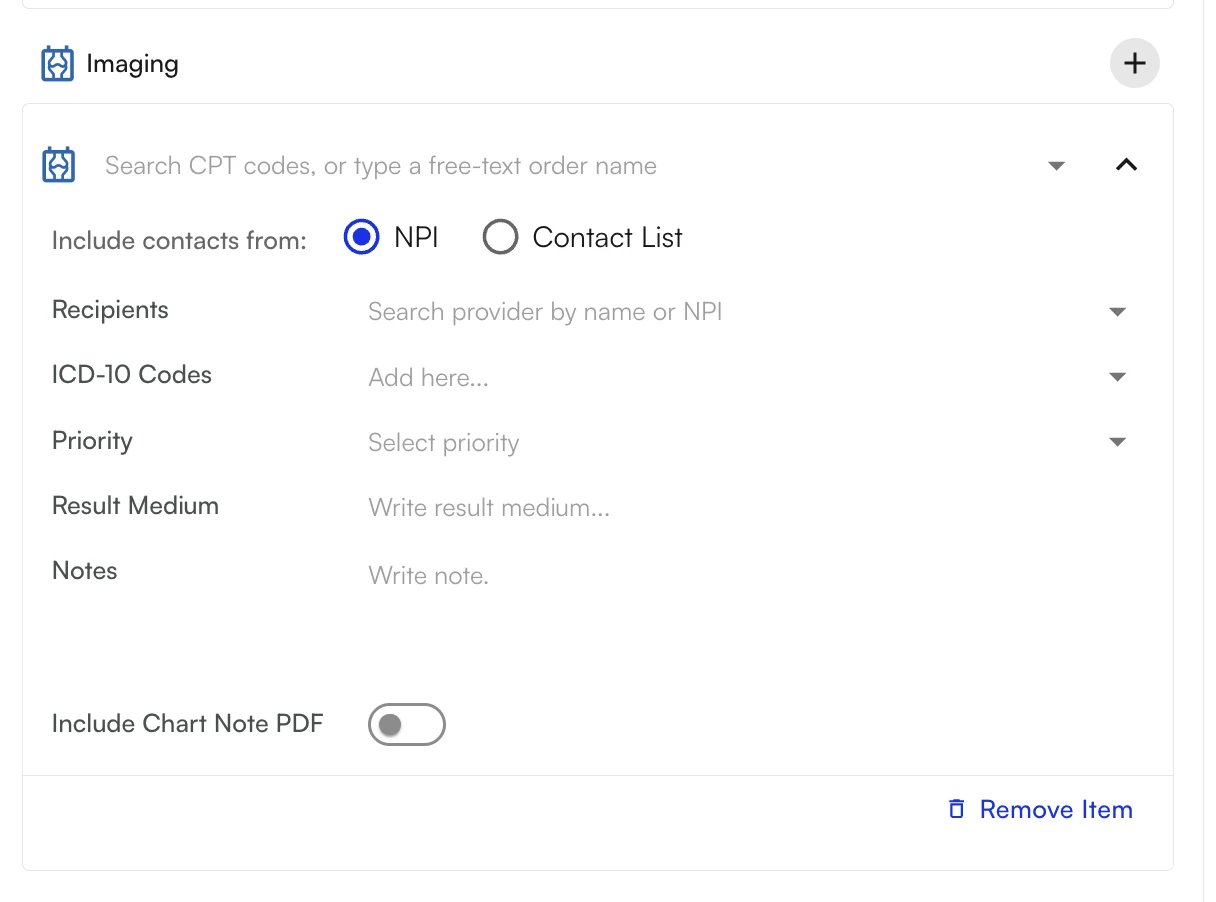1216x902 pixels.
Task: Click the Notes label
Action: (x=85, y=571)
